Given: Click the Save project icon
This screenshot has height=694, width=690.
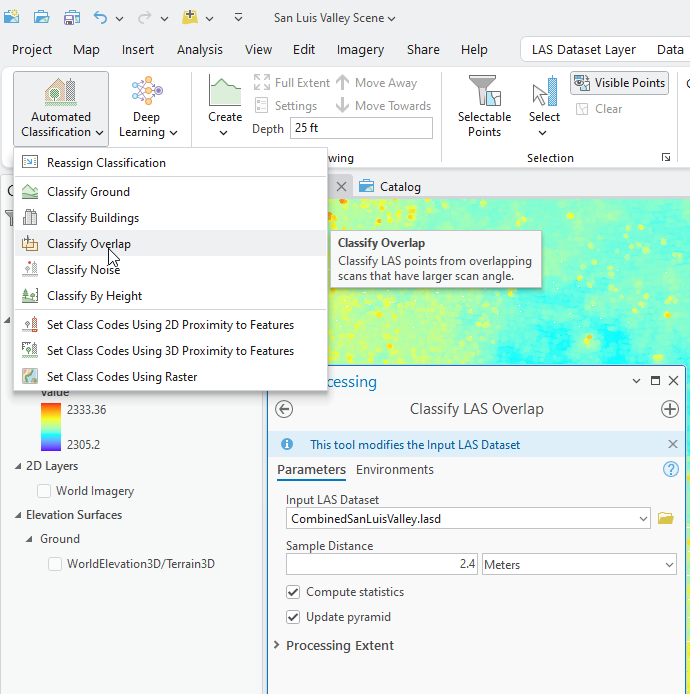Looking at the screenshot, I should [x=72, y=18].
